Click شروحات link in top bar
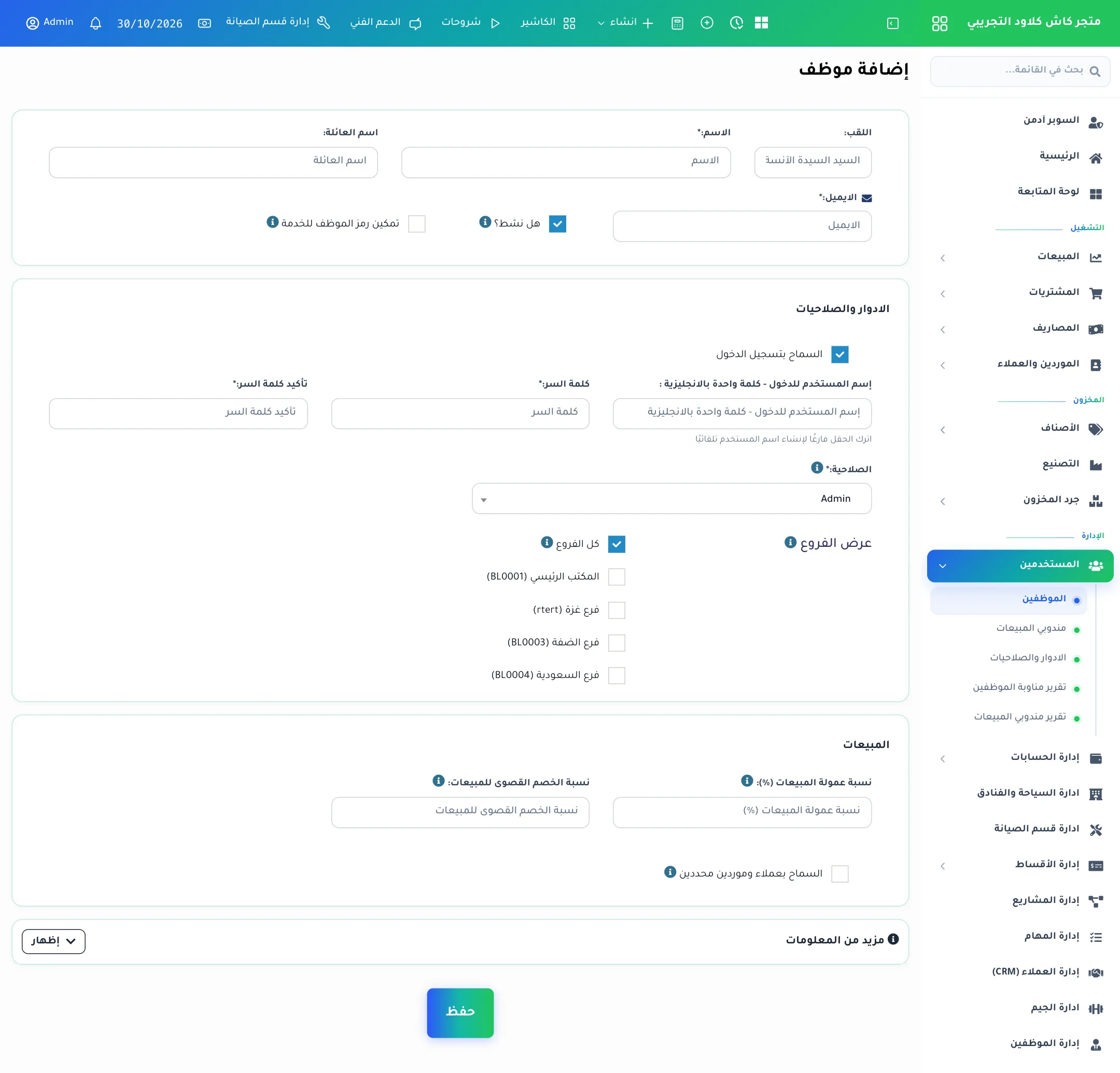The image size is (1120, 1073). (x=470, y=23)
